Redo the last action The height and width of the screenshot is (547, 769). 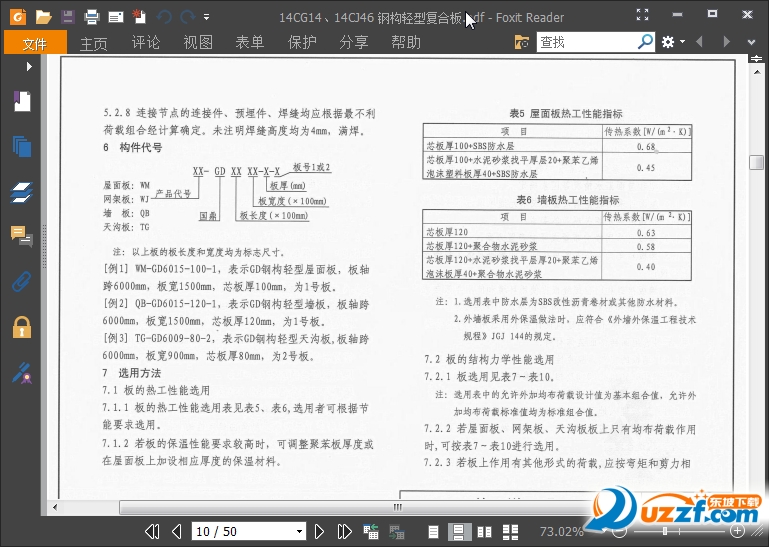click(x=187, y=17)
